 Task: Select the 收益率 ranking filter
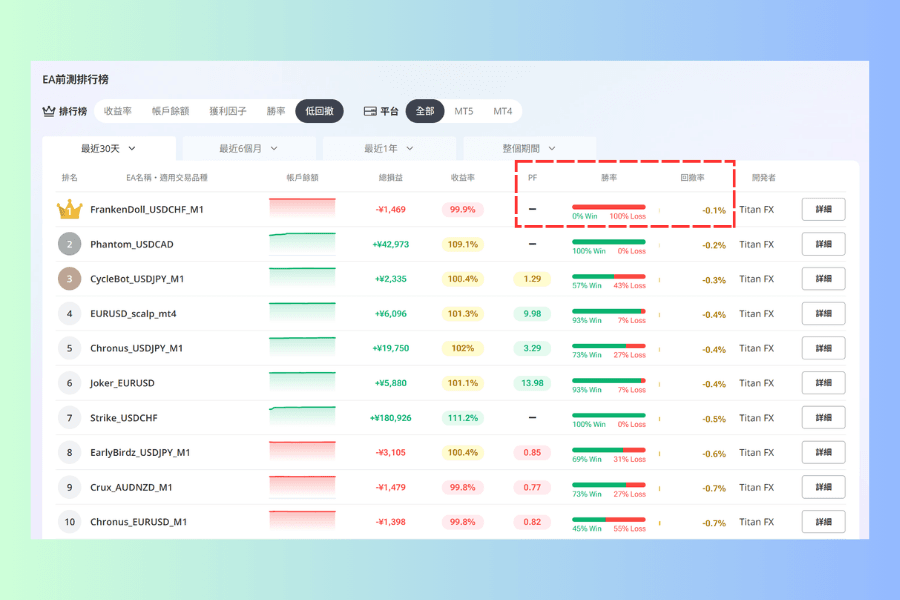[118, 111]
